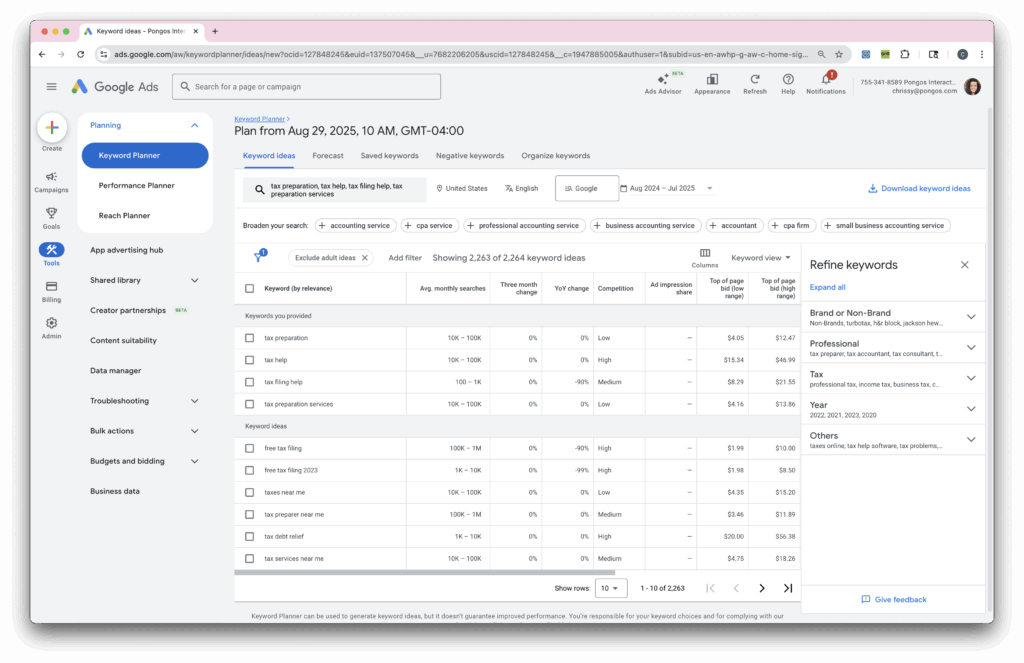Viewport: 1024px width, 663px height.
Task: Edit the keyword search terms box
Action: (x=334, y=189)
